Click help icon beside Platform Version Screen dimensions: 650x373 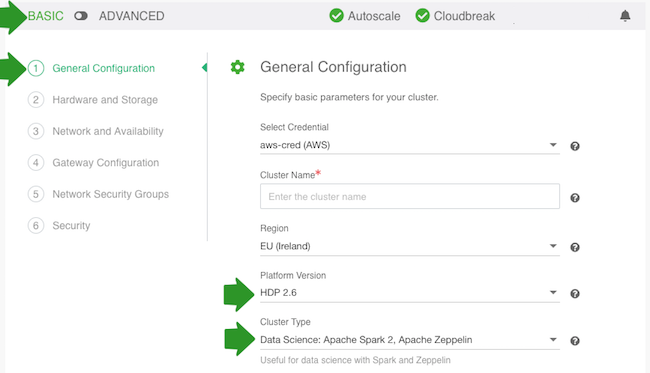click(575, 294)
